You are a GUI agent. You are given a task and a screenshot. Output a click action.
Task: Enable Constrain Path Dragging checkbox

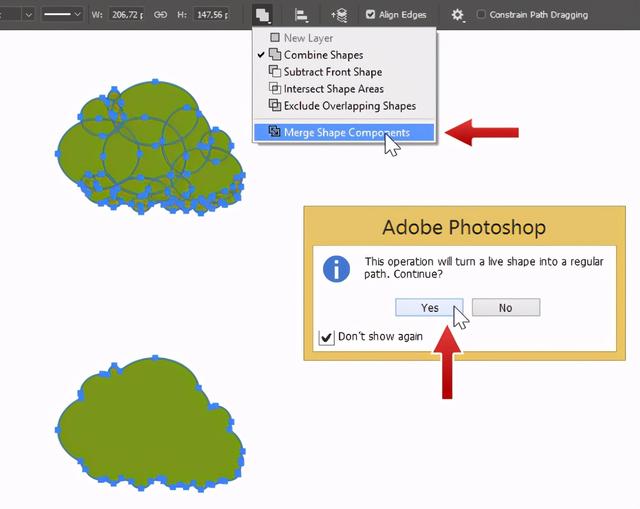click(481, 14)
